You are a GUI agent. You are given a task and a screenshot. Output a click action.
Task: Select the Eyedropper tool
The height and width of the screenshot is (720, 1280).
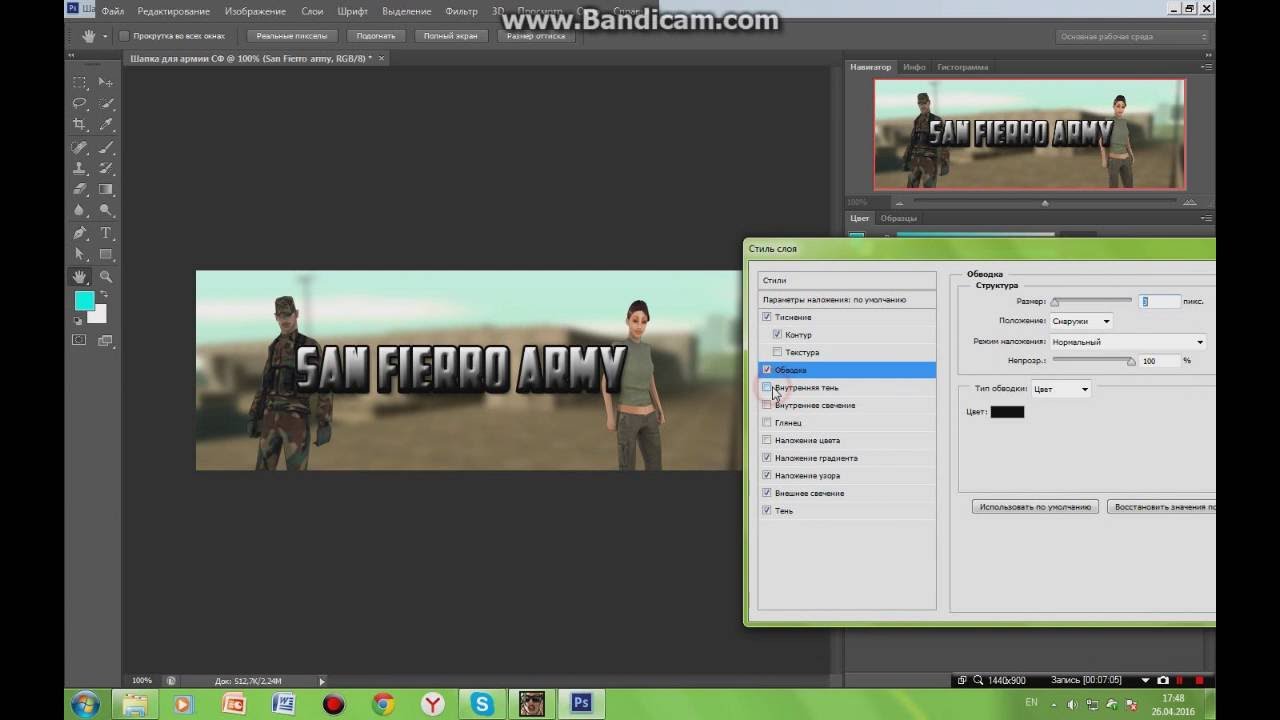pyautogui.click(x=106, y=125)
